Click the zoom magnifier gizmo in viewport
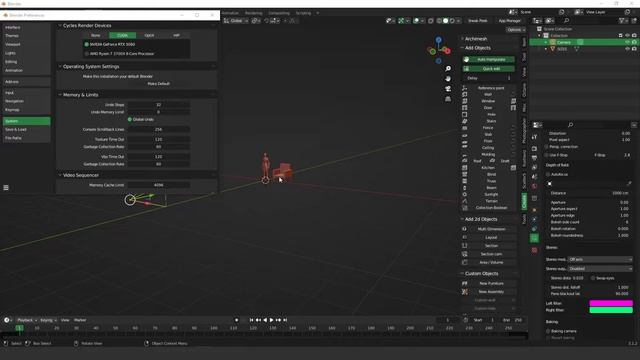 coord(448,69)
